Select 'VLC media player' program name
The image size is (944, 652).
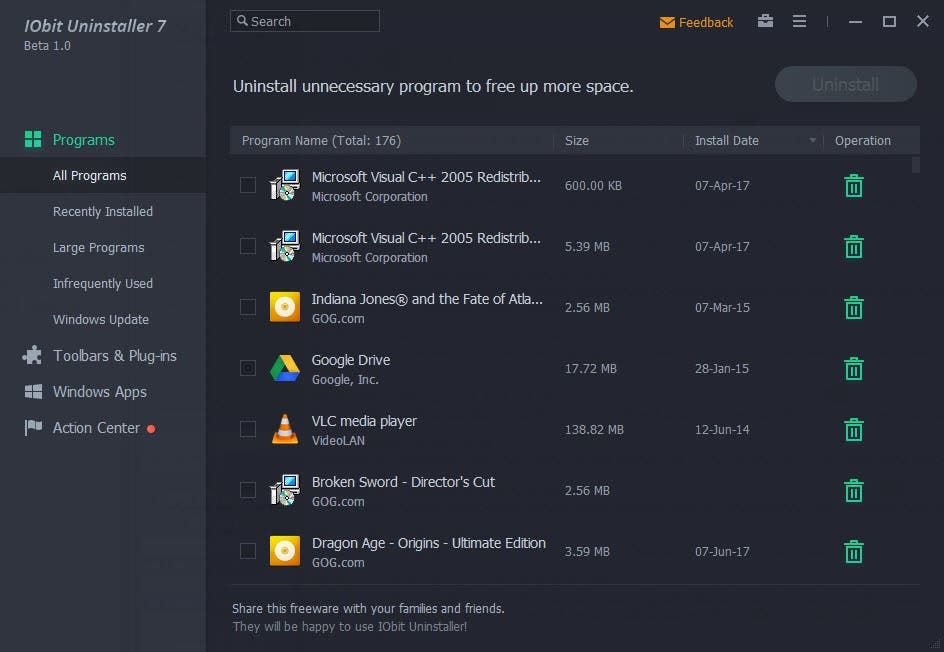click(x=364, y=421)
